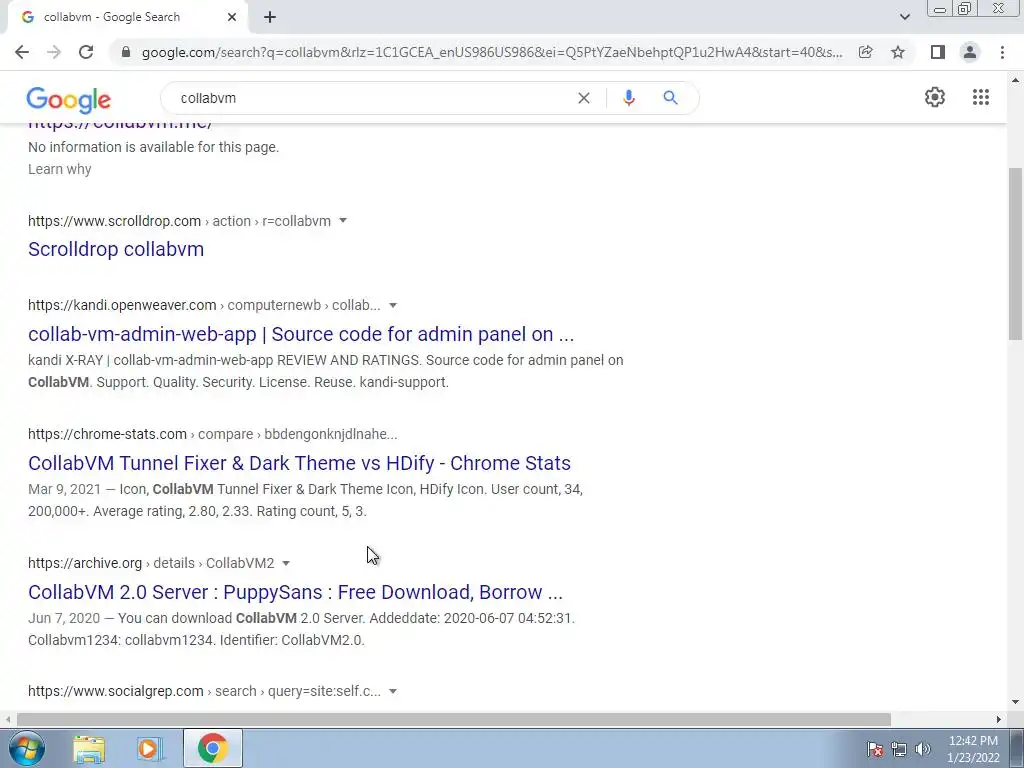Share this page via address bar icon
Image resolution: width=1024 pixels, height=768 pixels.
[865, 52]
